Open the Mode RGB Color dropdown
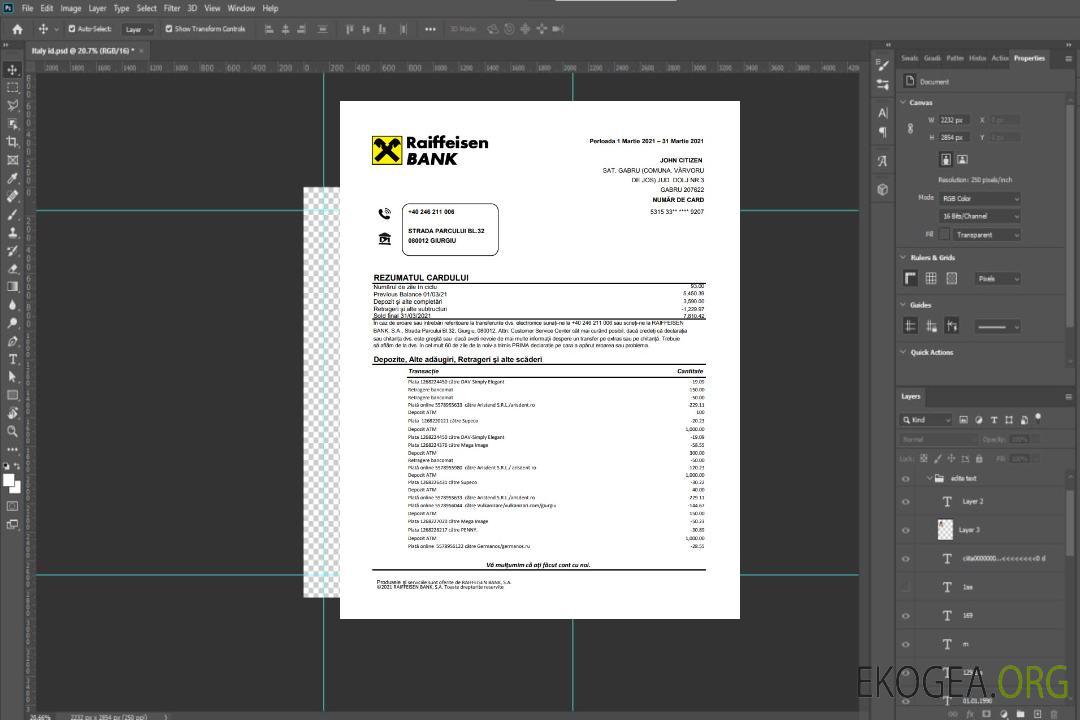 tap(980, 198)
